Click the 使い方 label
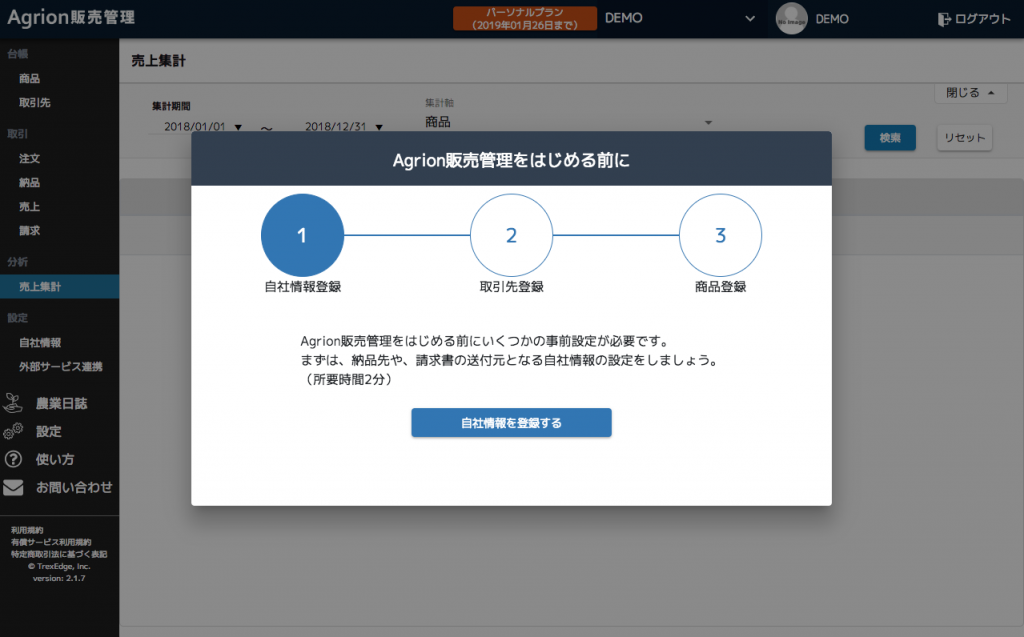This screenshot has width=1024, height=637. point(55,459)
